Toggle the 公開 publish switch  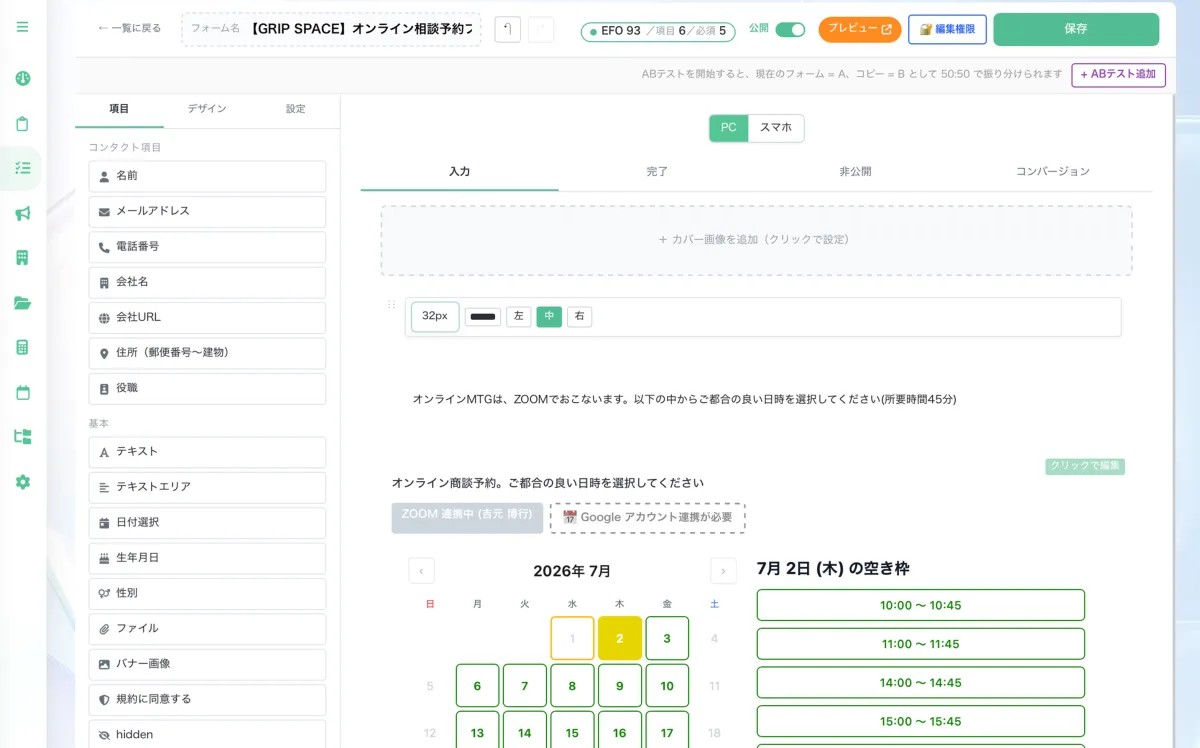pos(790,30)
